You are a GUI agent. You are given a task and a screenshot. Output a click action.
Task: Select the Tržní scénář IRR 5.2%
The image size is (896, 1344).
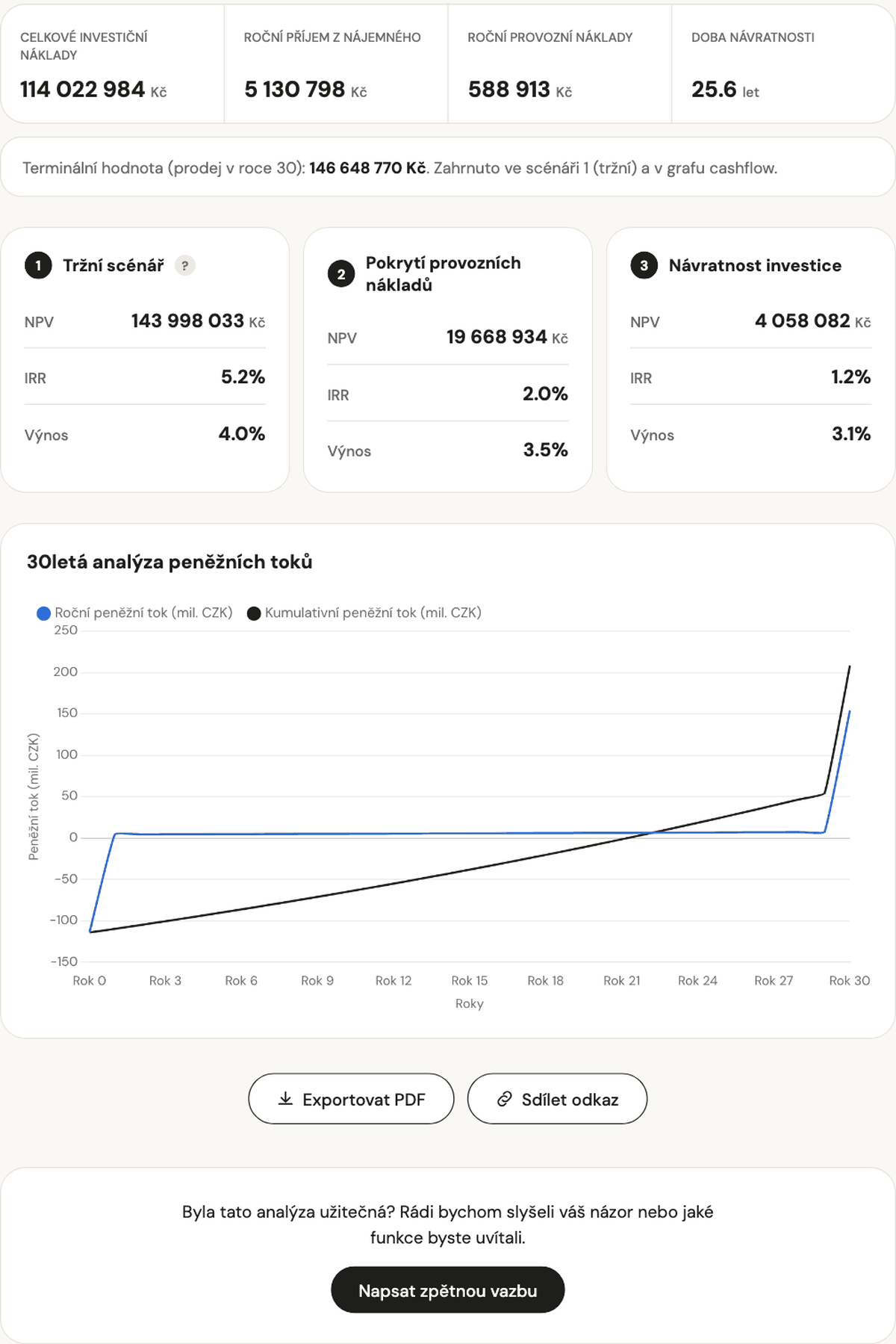click(243, 377)
